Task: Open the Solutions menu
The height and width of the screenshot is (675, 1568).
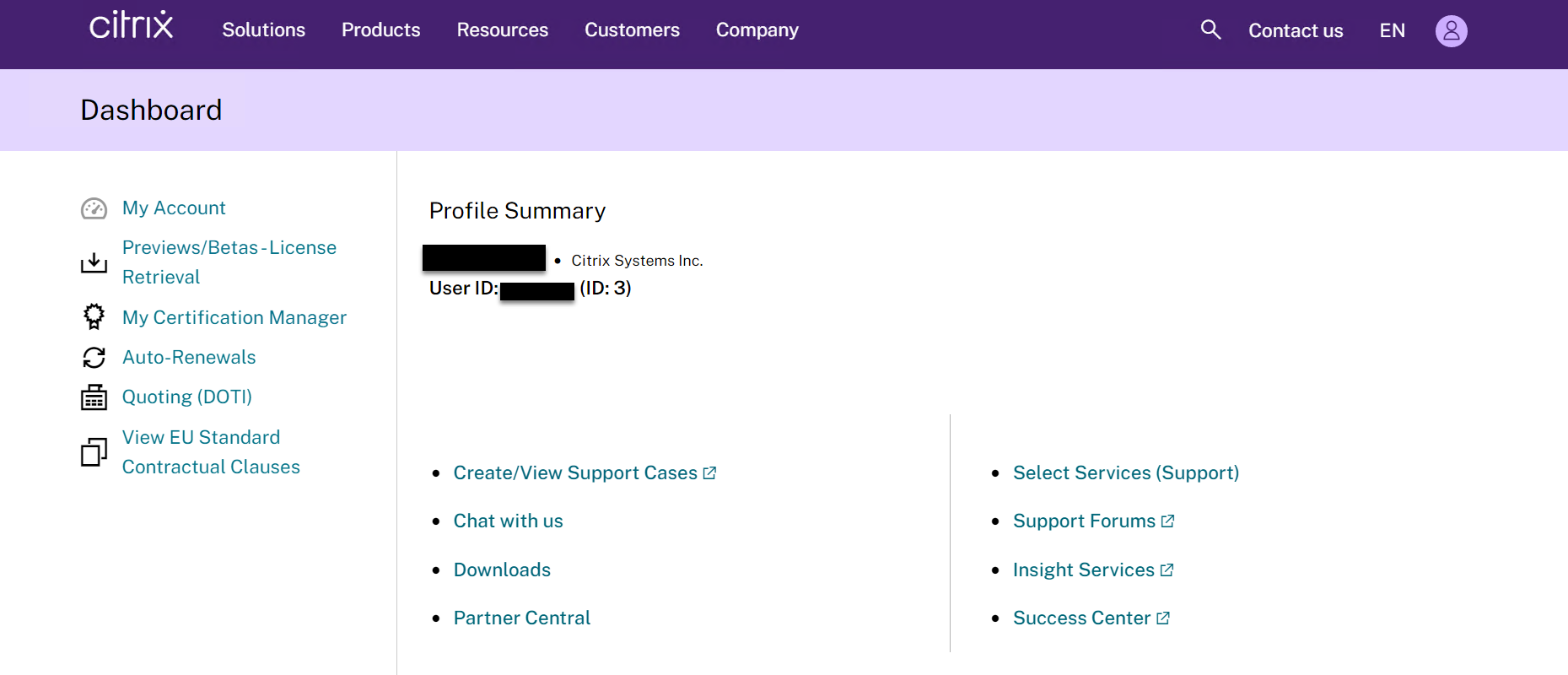Action: 263,30
